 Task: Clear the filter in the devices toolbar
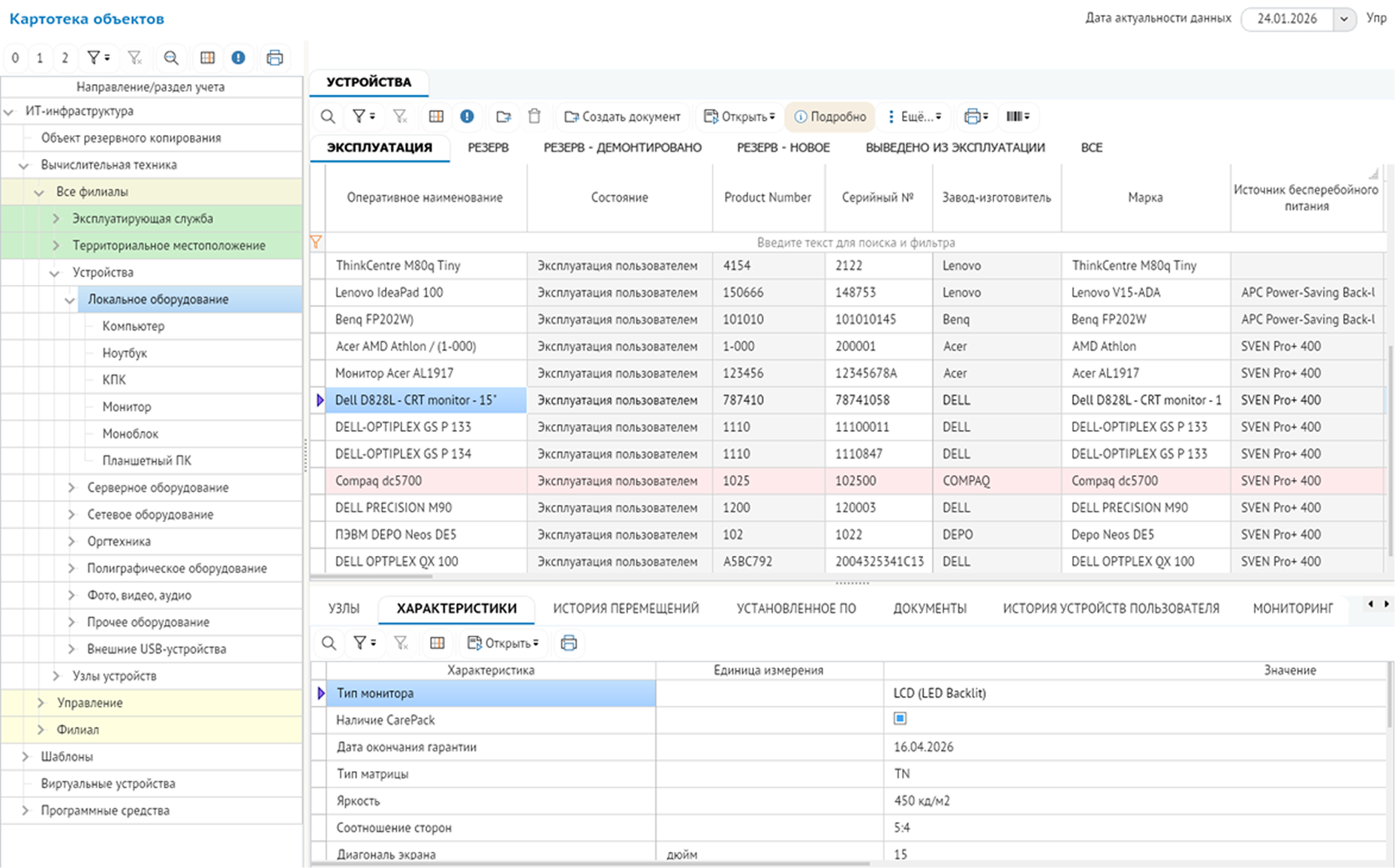400,116
